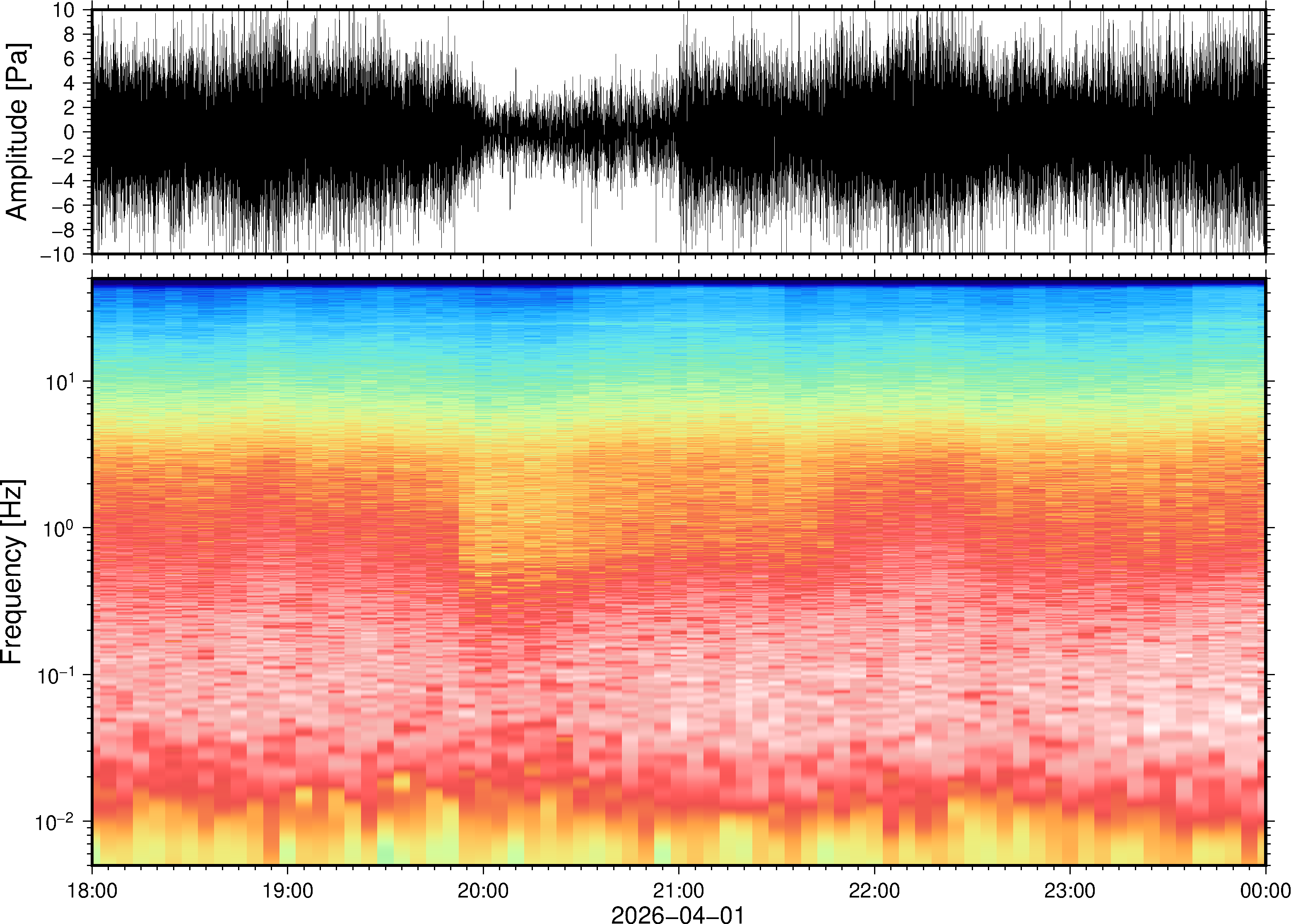Image resolution: width=1291 pixels, height=924 pixels.
Task: Click the 10⁻² frequency tick label
Action: (55, 822)
